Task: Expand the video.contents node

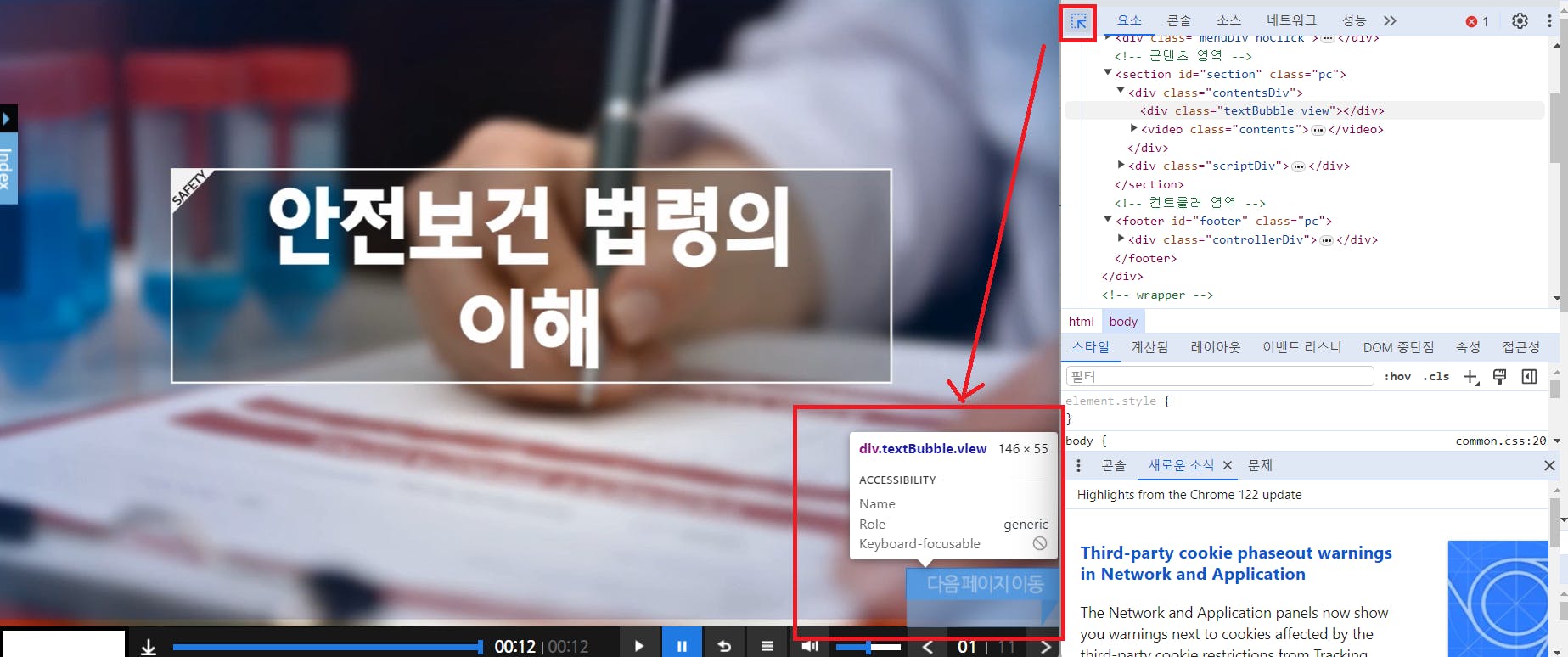Action: tap(1133, 128)
